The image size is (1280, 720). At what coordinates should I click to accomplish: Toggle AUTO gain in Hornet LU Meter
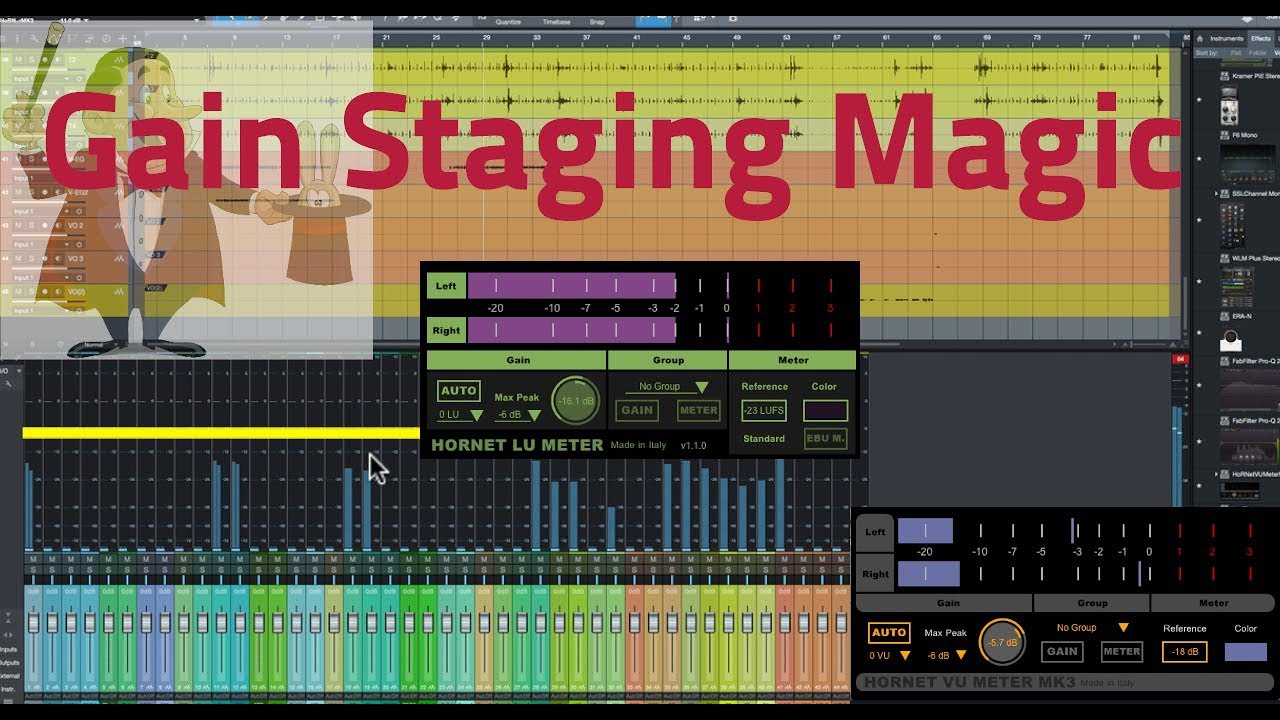pos(459,391)
